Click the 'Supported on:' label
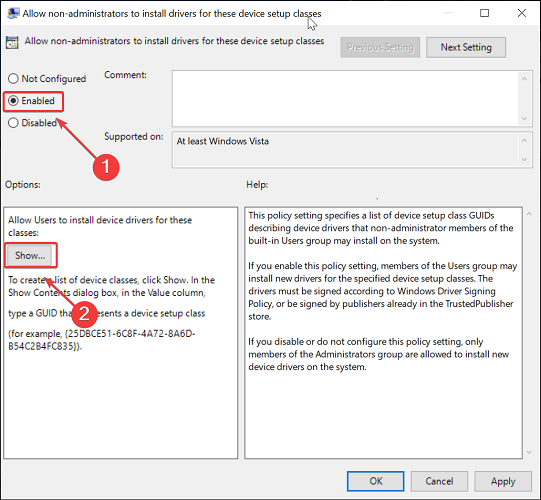The image size is (541, 500). tap(134, 137)
